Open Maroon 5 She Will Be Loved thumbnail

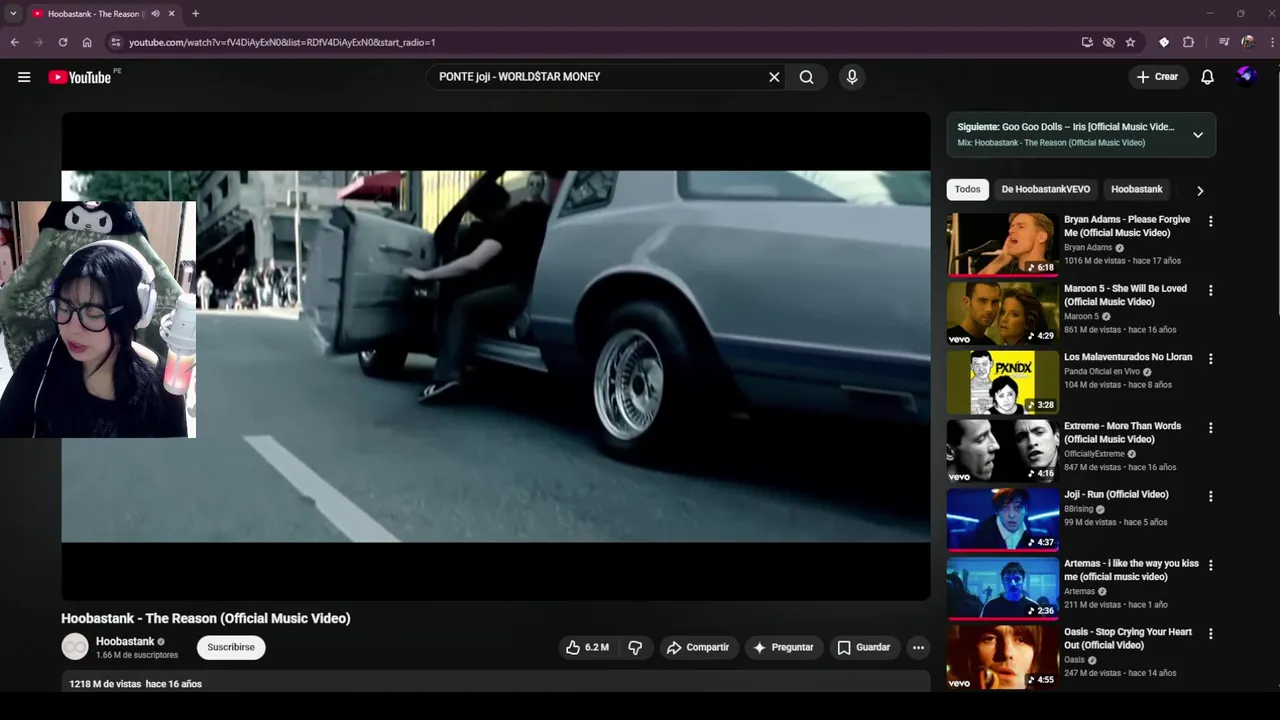click(1002, 313)
